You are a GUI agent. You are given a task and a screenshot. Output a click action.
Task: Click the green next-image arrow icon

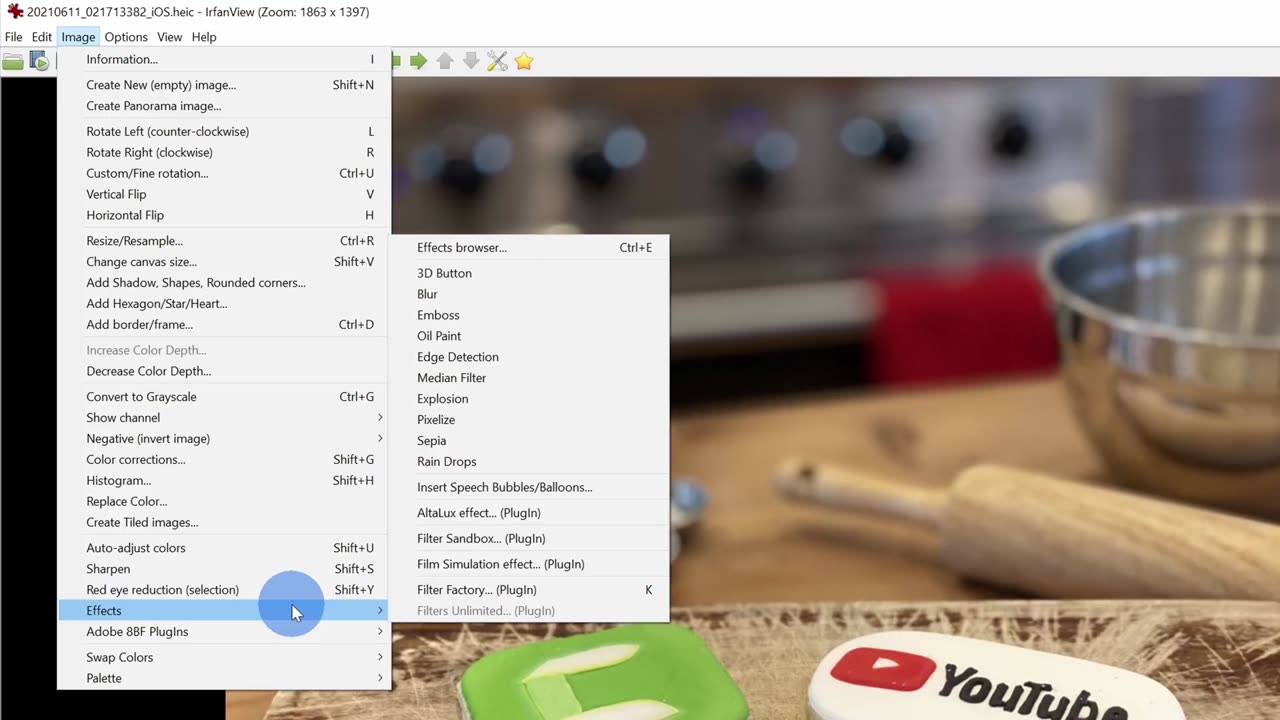[419, 62]
